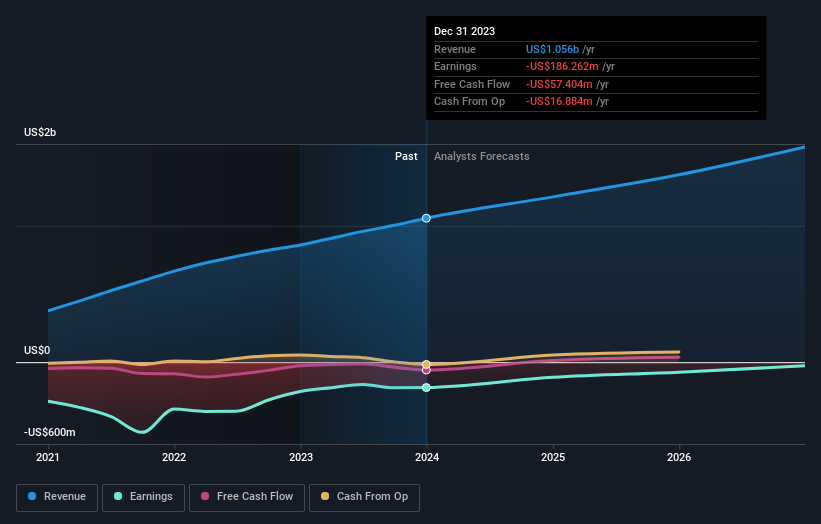Screen dimensions: 821x524
Task: Click the orange Cash From Op data point
Action: click(426, 364)
